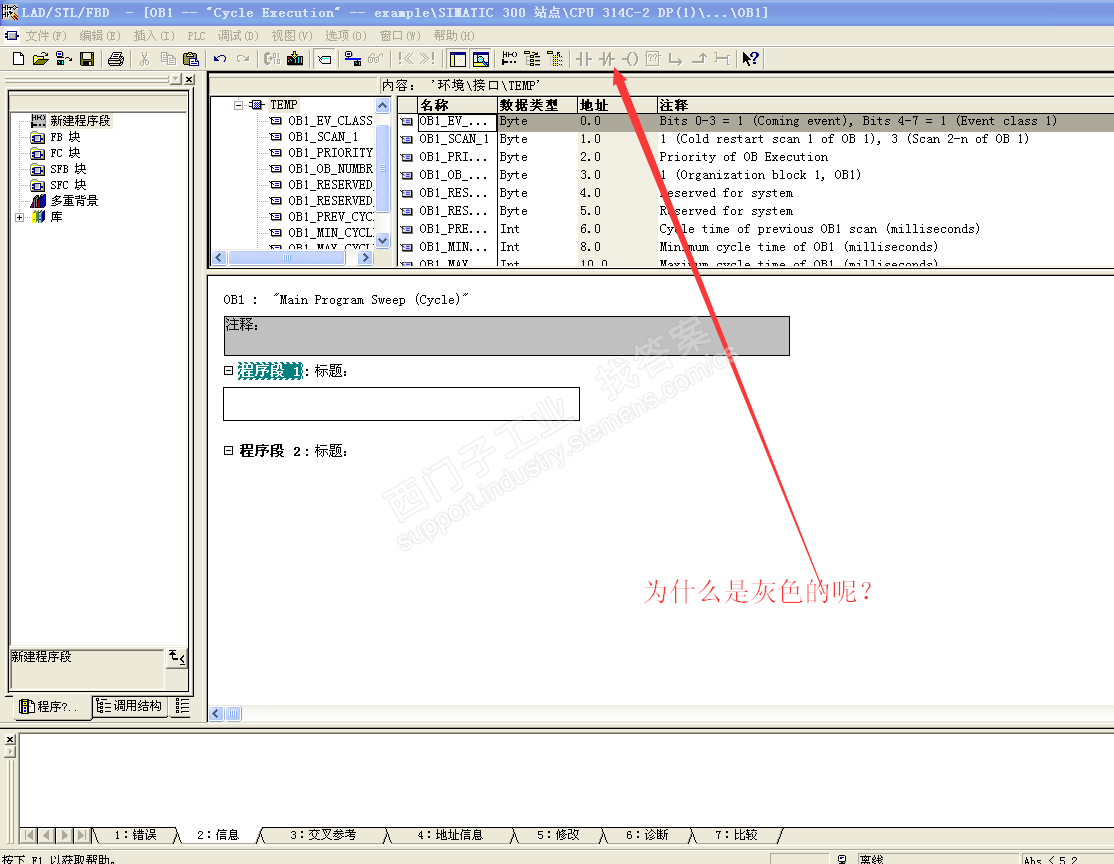This screenshot has height=864, width=1114.
Task: Open the 选项(O) menu
Action: click(x=345, y=36)
